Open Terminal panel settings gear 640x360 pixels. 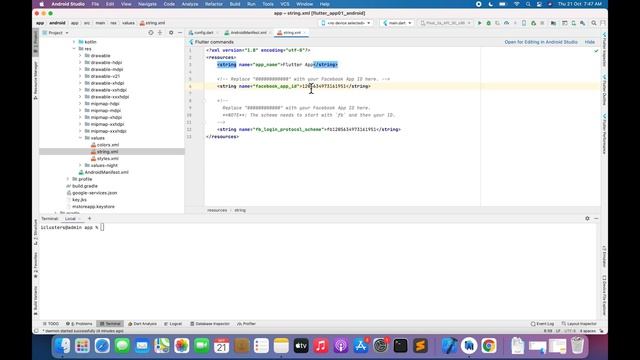point(587,218)
